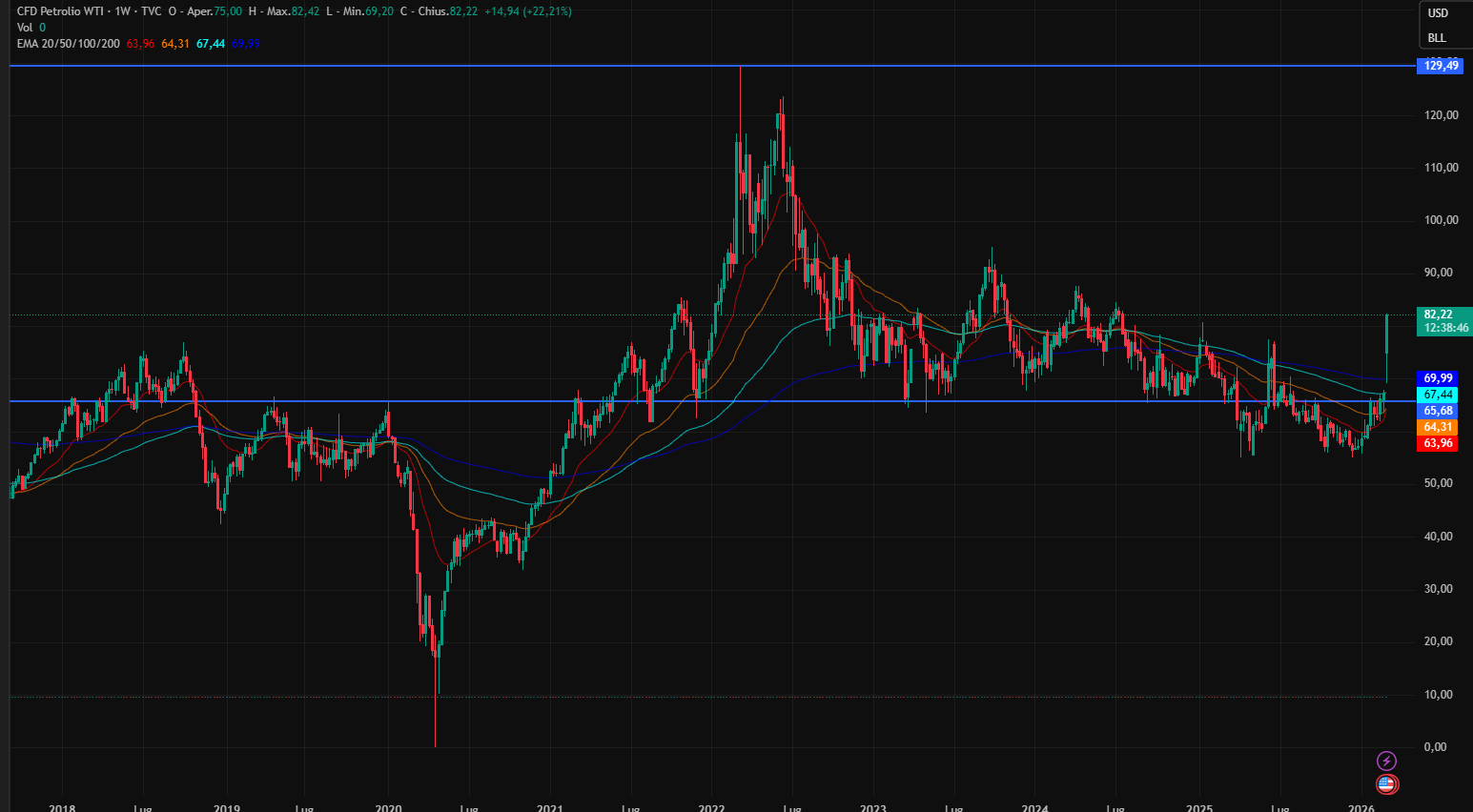Viewport: 1473px width, 812px height.
Task: Click the red 63,96 EMA price tag
Action: [1438, 443]
